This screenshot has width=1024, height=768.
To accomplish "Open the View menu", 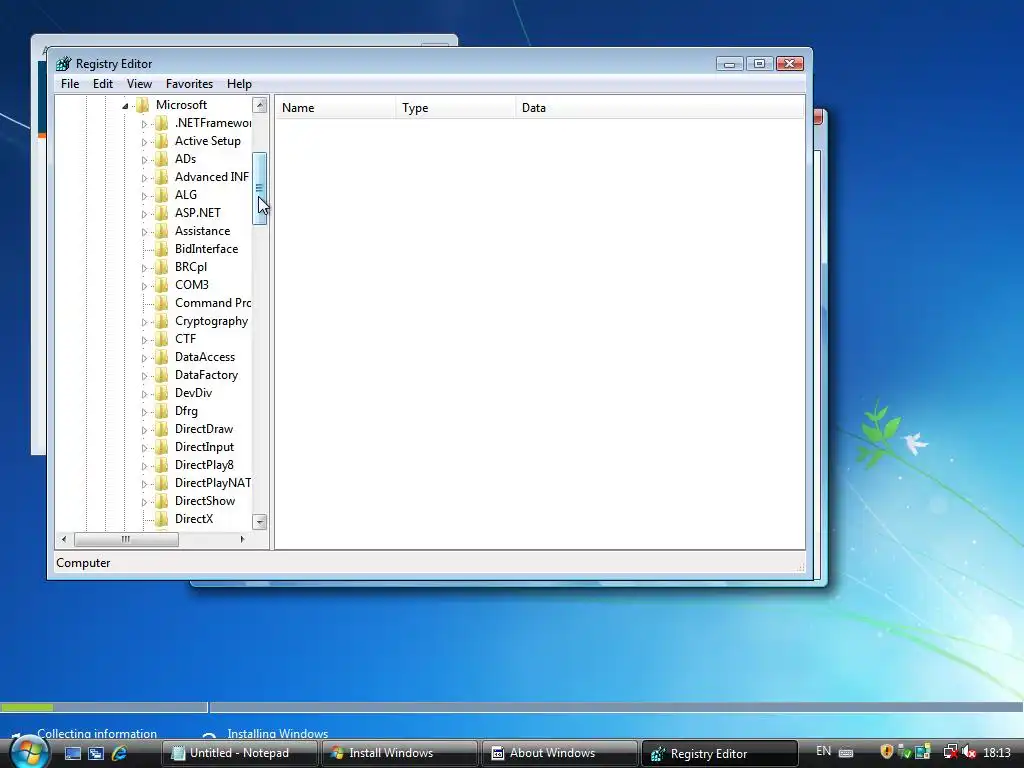I will (x=139, y=84).
